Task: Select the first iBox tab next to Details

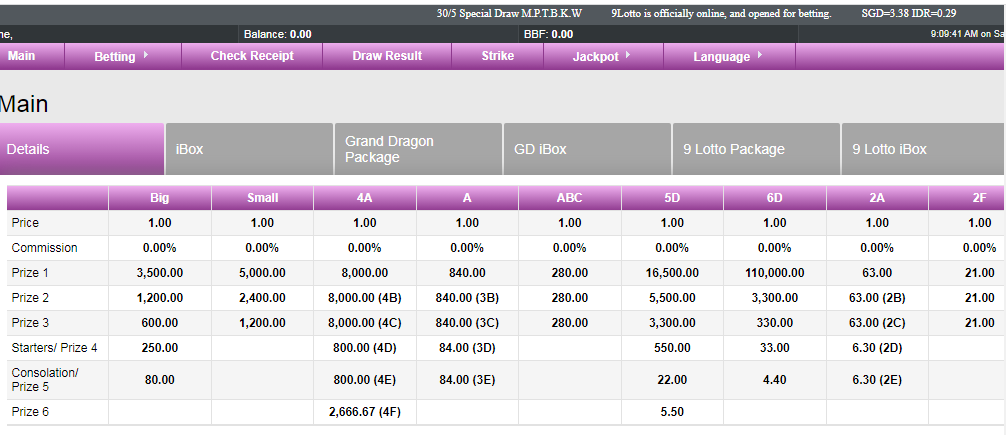Action: tap(249, 149)
